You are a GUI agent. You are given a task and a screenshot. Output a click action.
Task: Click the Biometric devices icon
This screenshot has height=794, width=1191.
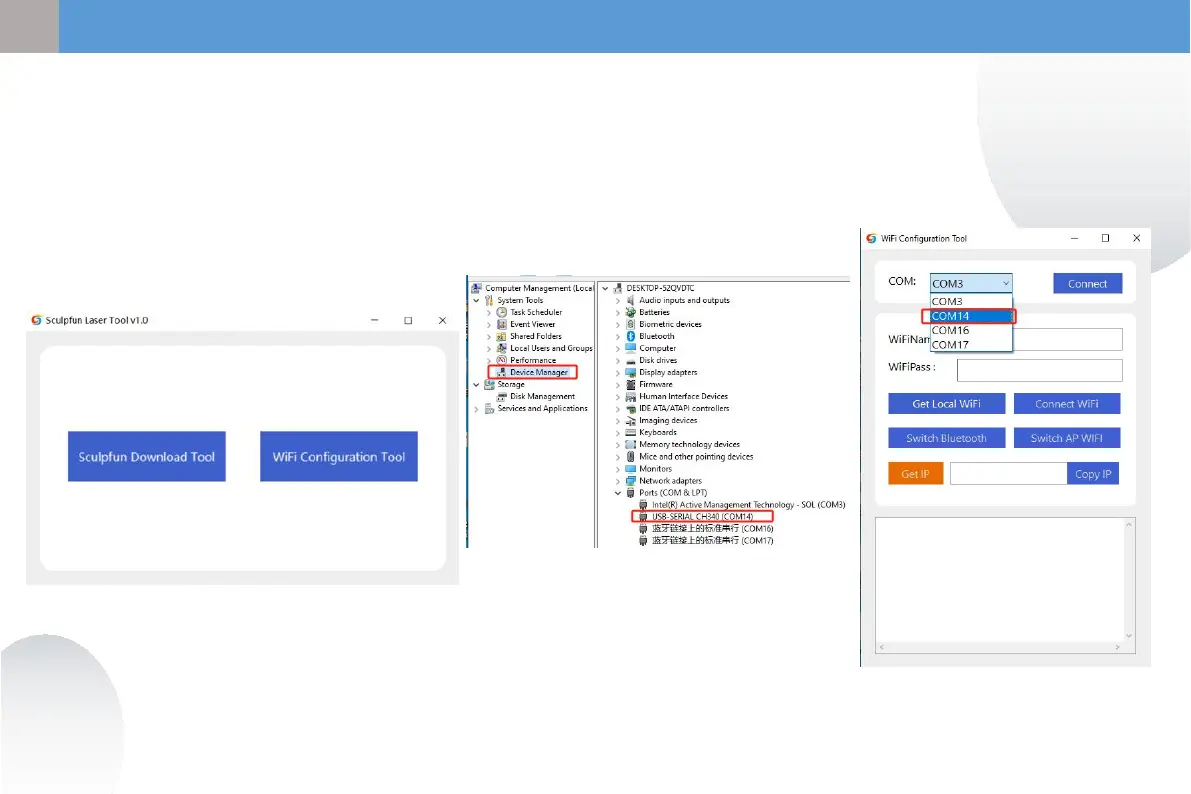tap(630, 324)
